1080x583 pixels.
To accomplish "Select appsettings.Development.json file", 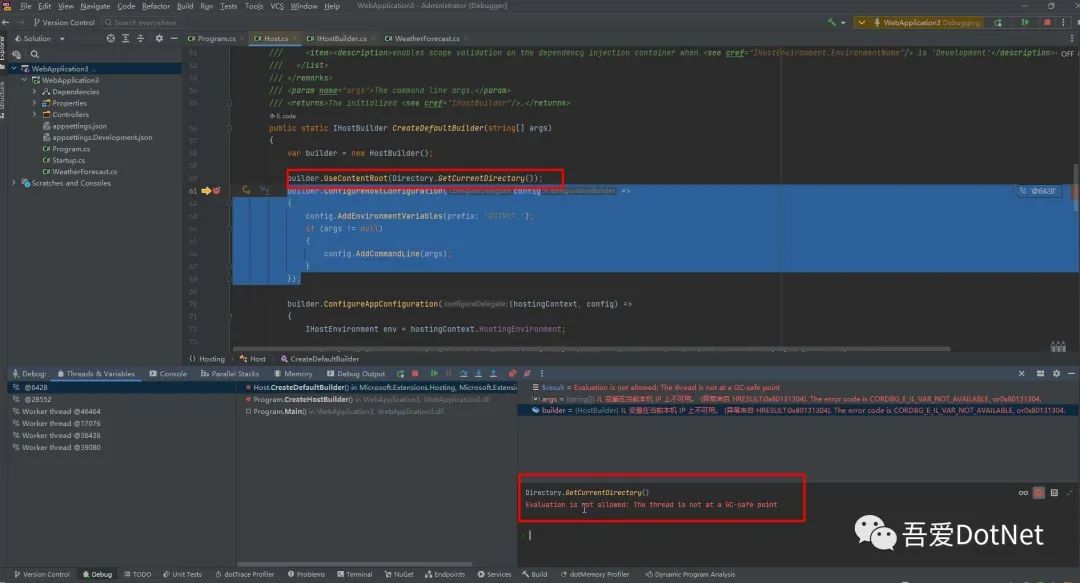I will click(x=97, y=137).
